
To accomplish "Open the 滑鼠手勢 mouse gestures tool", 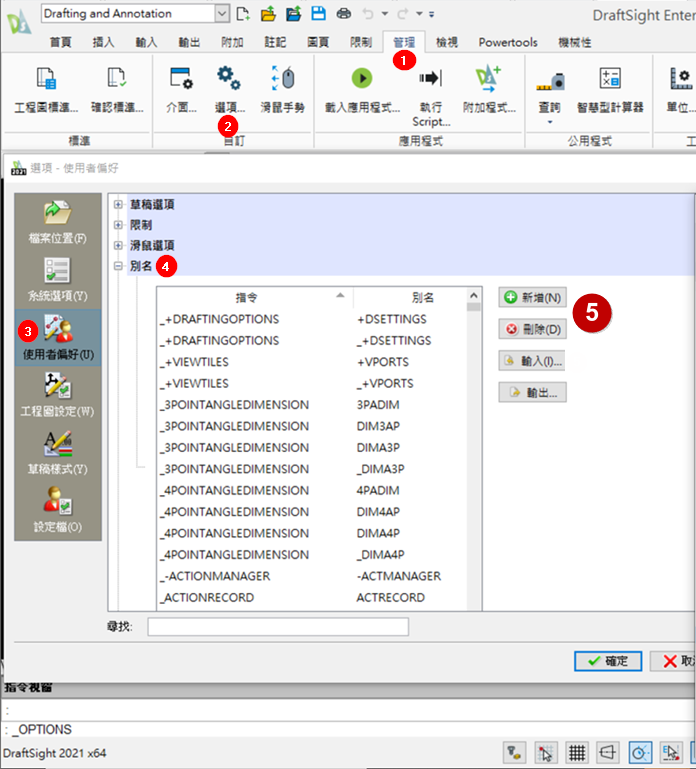I will [283, 90].
